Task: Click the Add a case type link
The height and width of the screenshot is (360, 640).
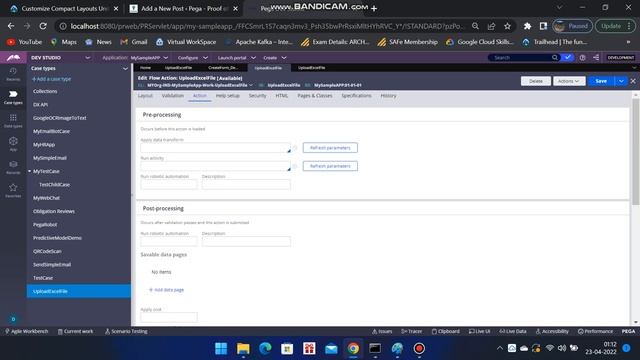Action: click(51, 79)
